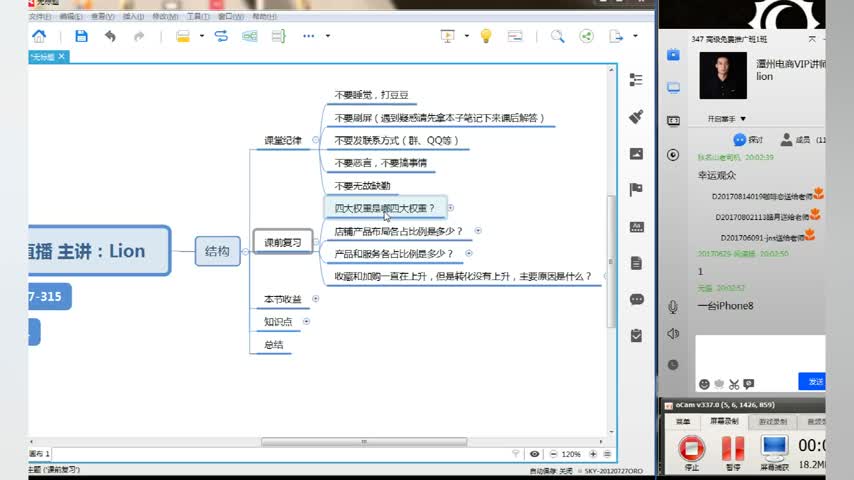
Task: Pause recording in oCam
Action: point(733,452)
